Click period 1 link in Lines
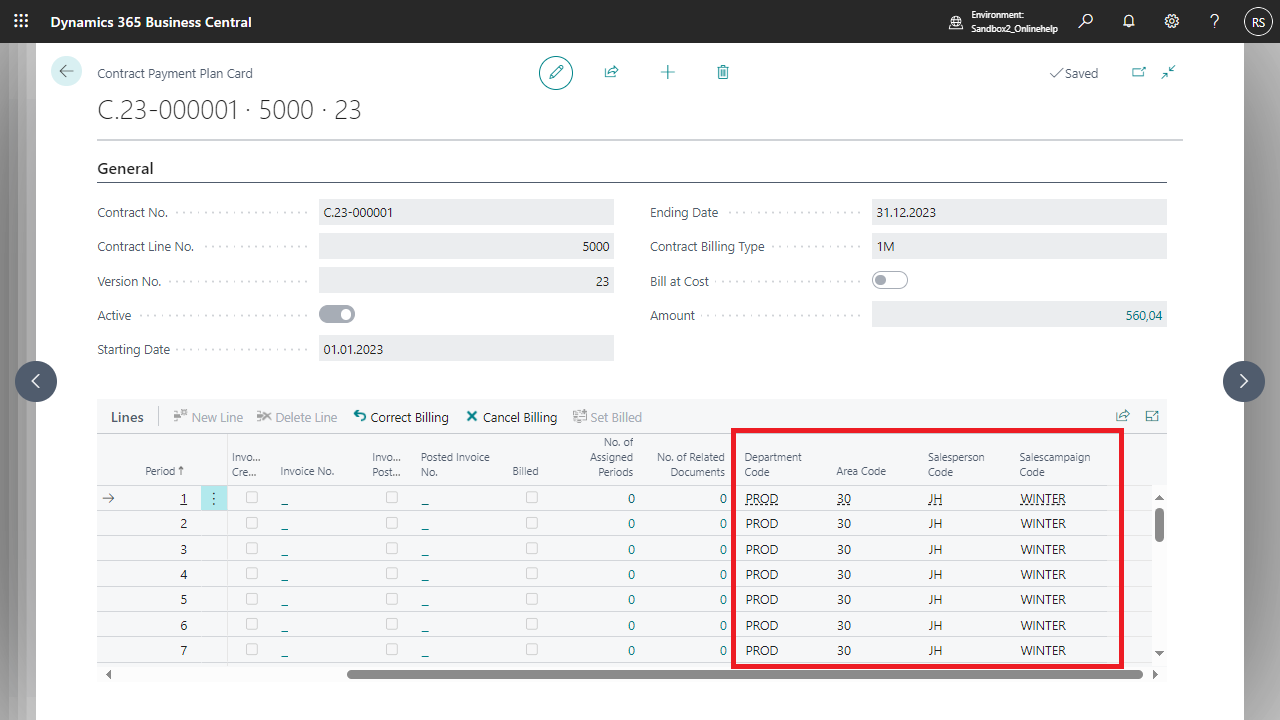The image size is (1280, 720). (183, 498)
